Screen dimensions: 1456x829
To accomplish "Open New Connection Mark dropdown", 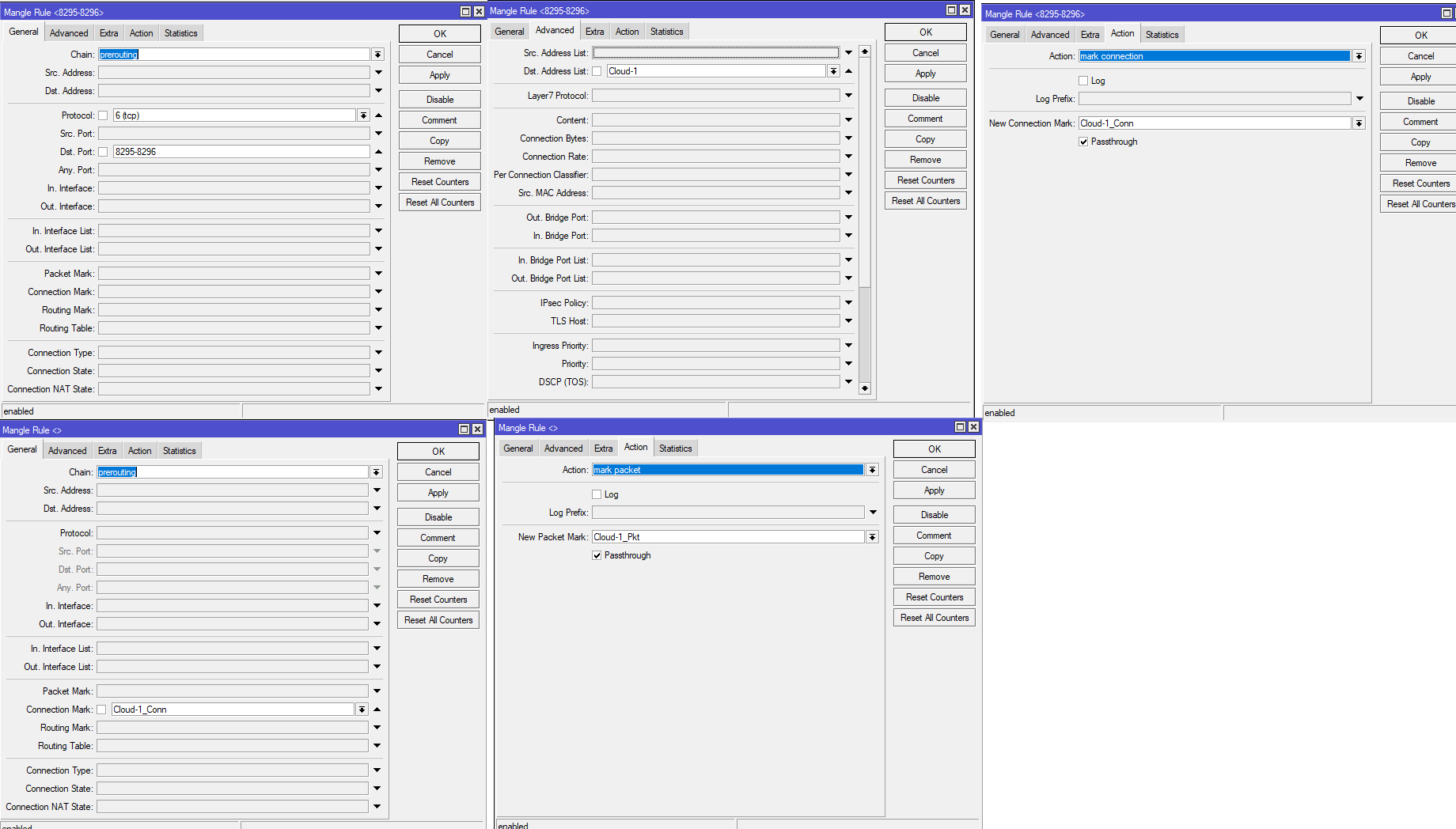I will [x=1359, y=123].
